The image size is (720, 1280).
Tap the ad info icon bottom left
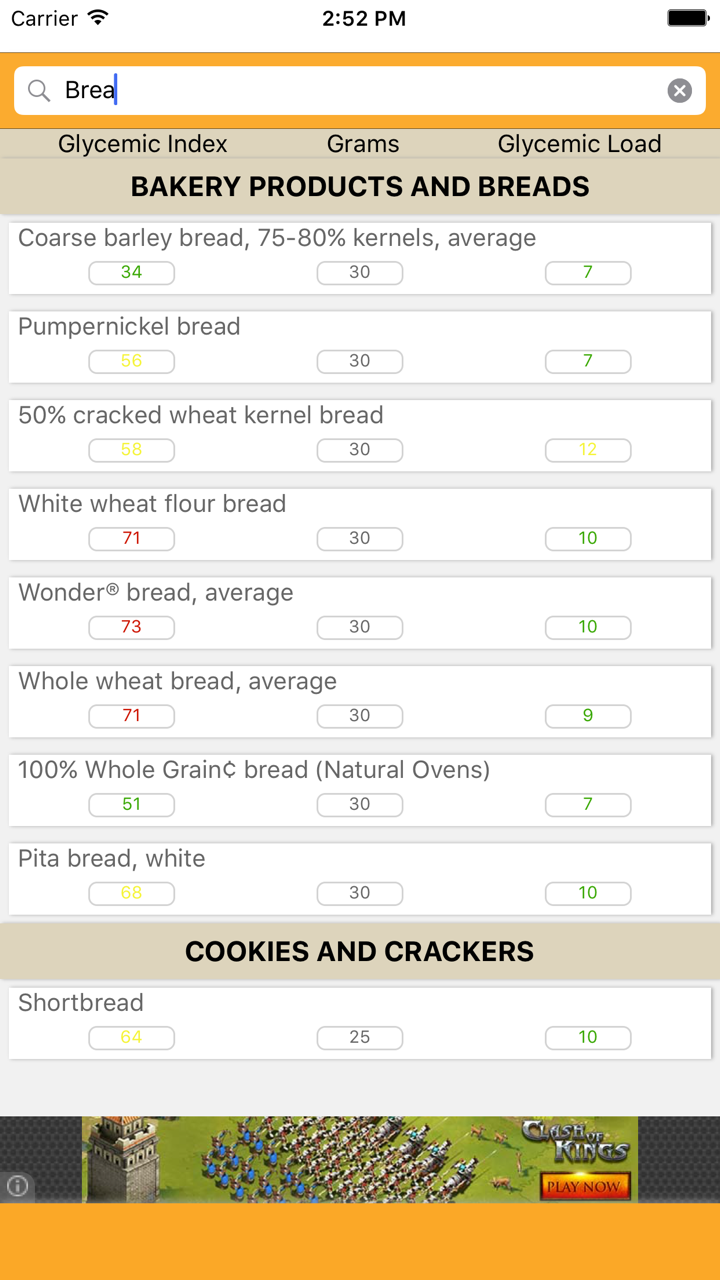(x=17, y=1186)
